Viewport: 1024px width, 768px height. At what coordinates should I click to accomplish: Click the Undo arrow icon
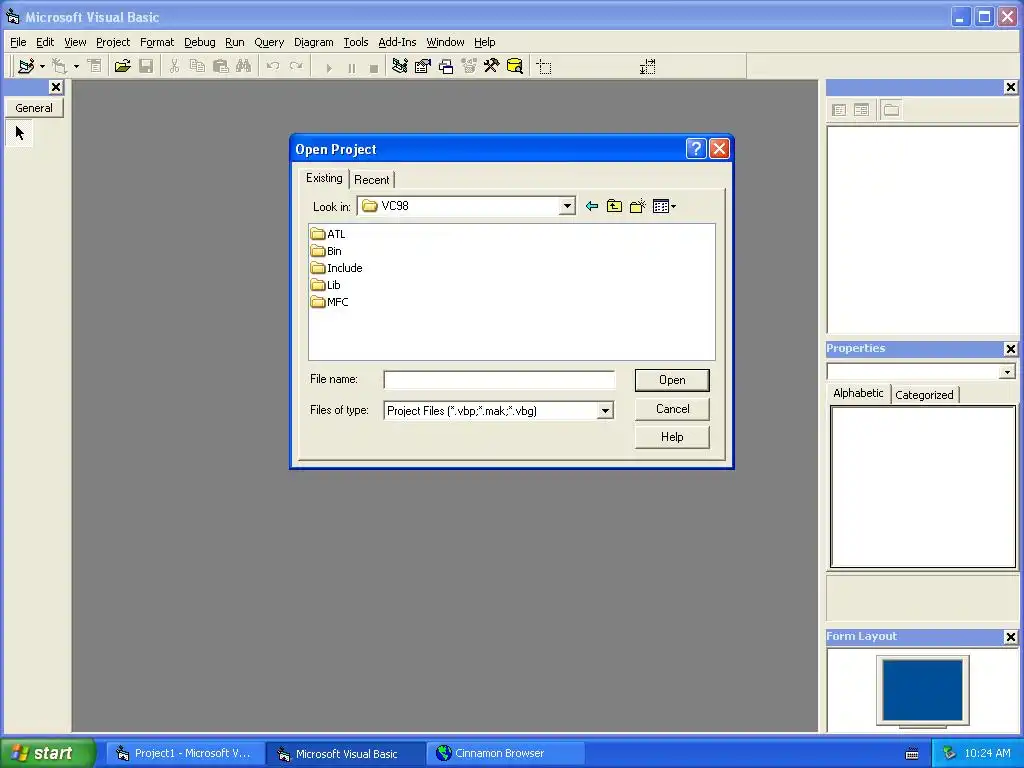273,66
